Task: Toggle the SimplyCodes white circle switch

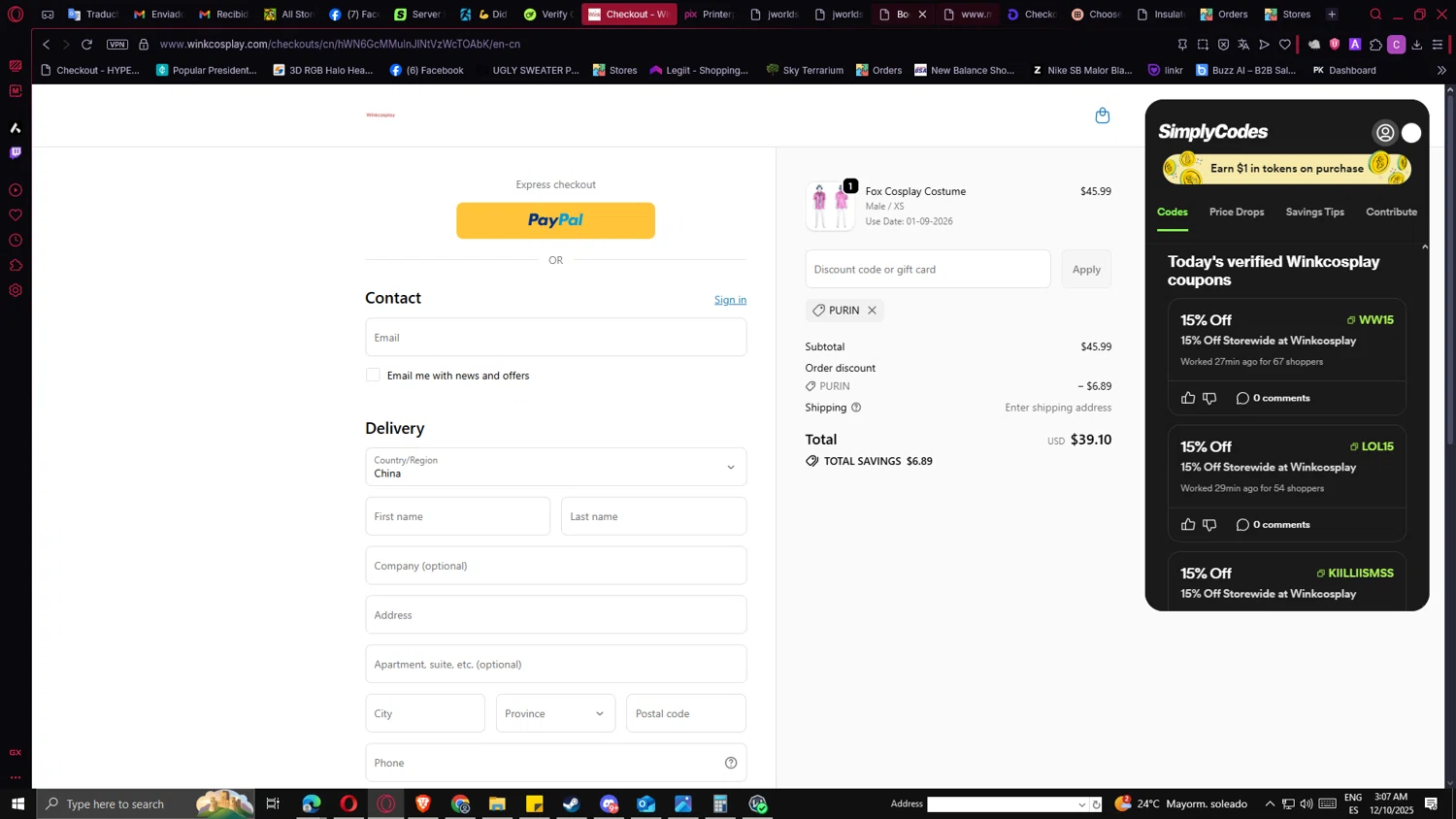Action: click(x=1411, y=133)
